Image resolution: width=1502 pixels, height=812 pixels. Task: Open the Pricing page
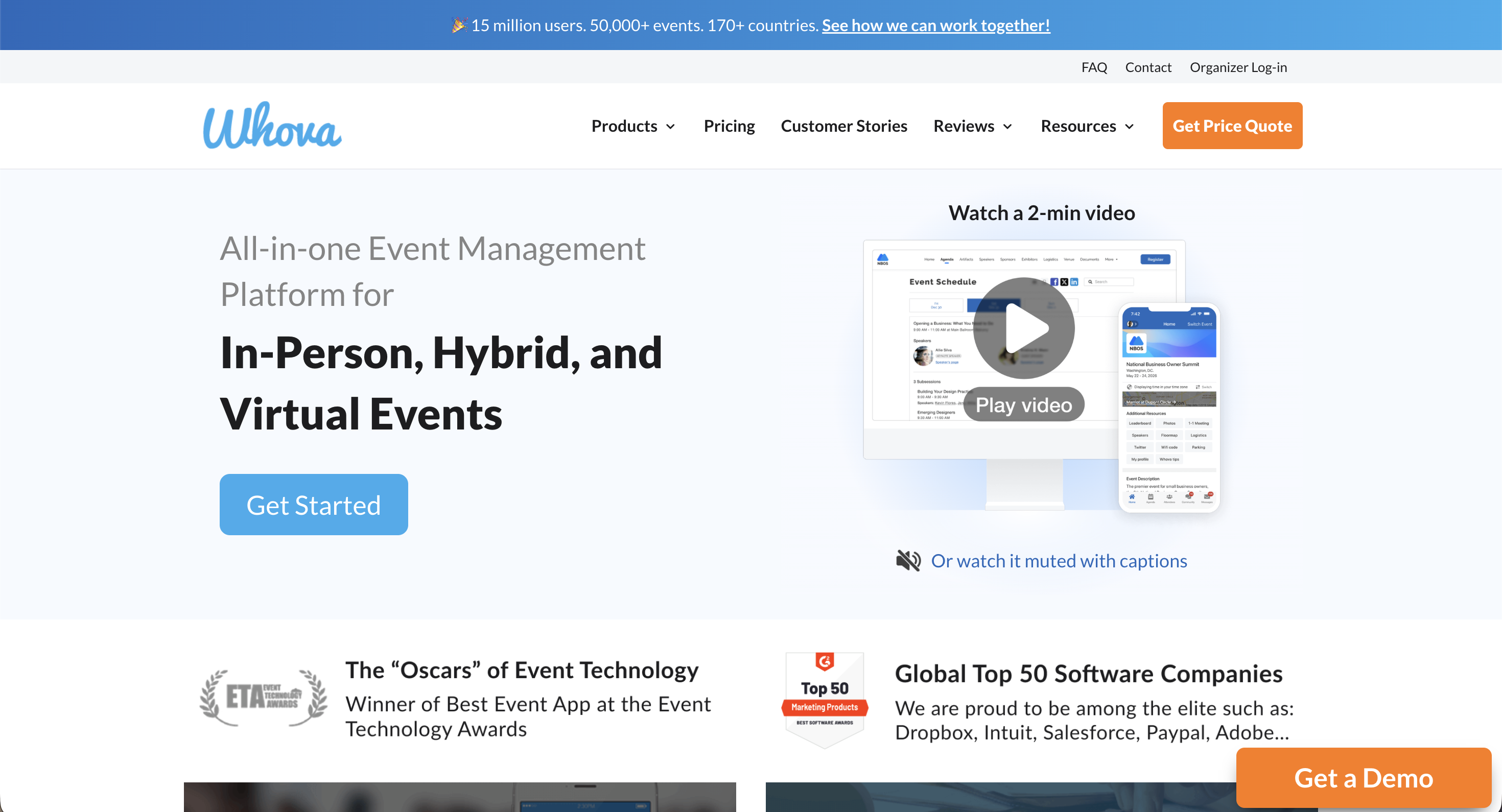[x=729, y=126]
